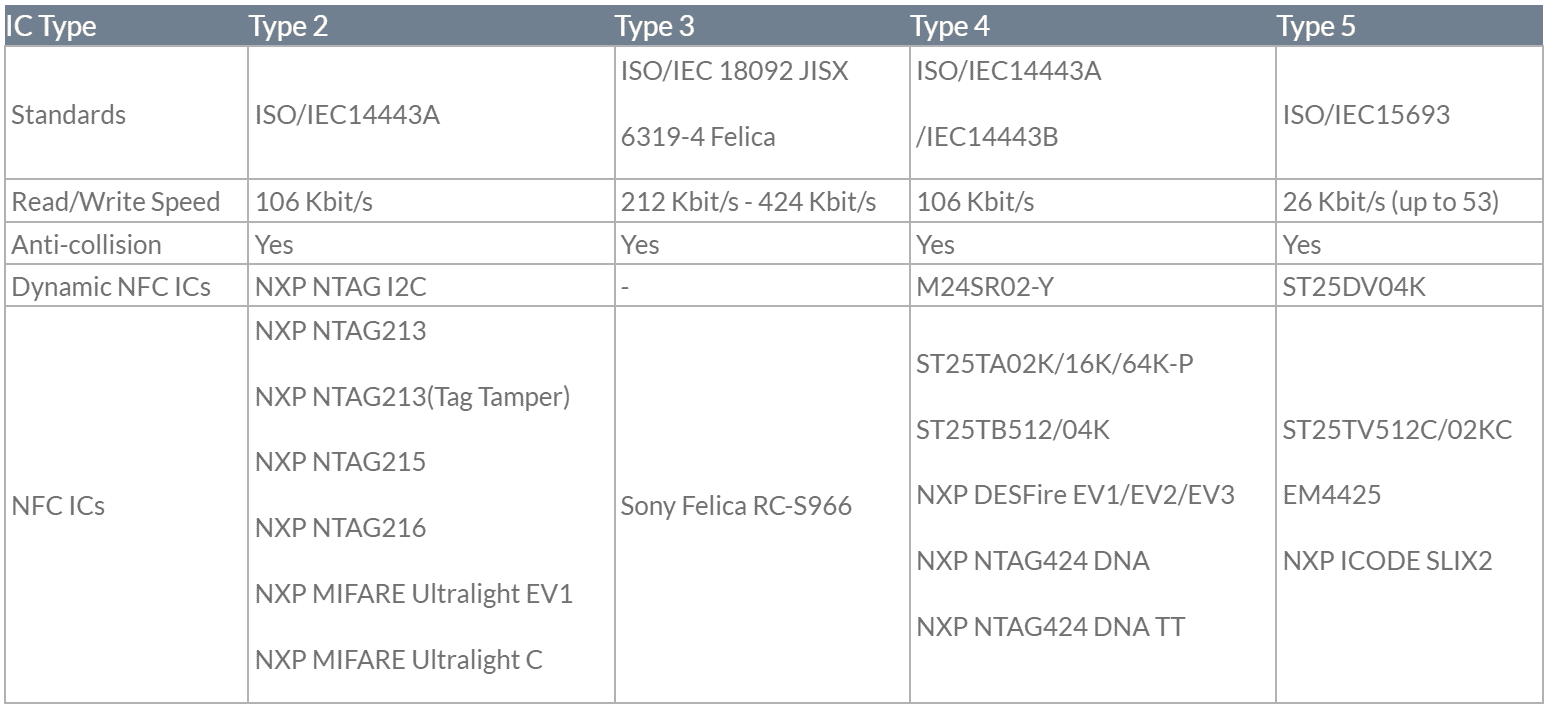Click the Type 4 column header
Viewport: 1551px width, 709px height.
click(950, 27)
